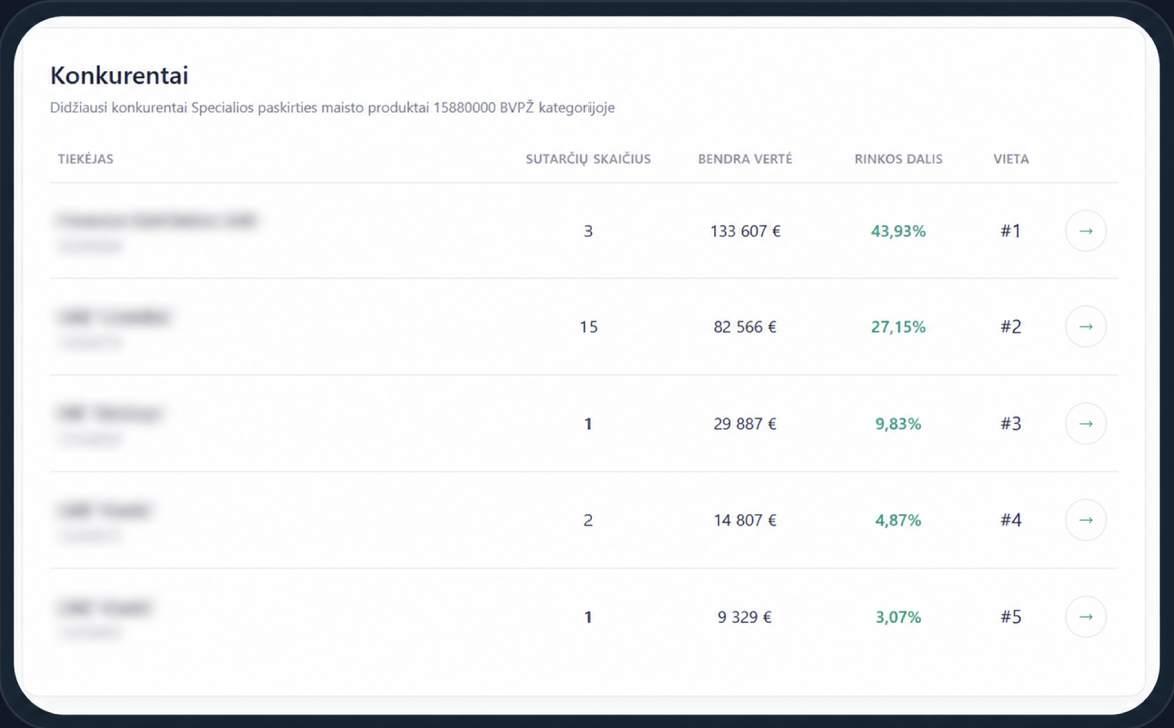
Task: Open the blurred supplier name in row #2
Action: pyautogui.click(x=113, y=318)
